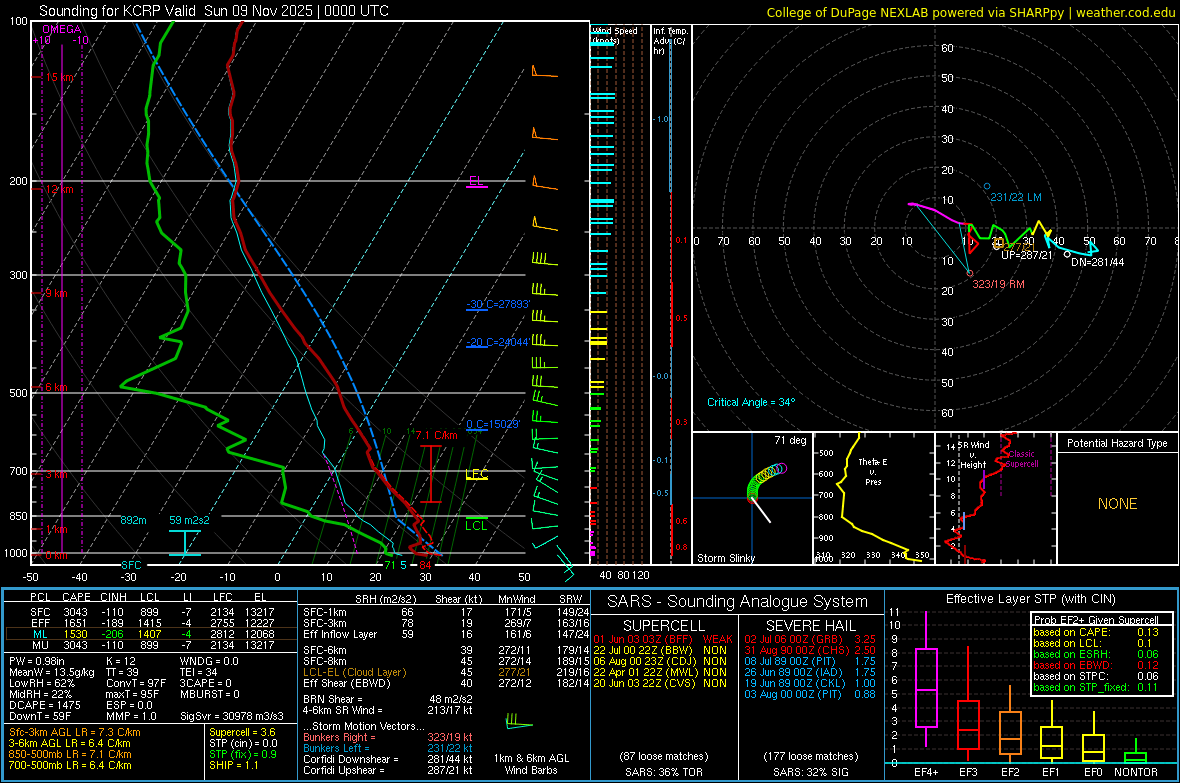
Task: Click the 'DN=281/44' hodograph label
Action: (1097, 262)
